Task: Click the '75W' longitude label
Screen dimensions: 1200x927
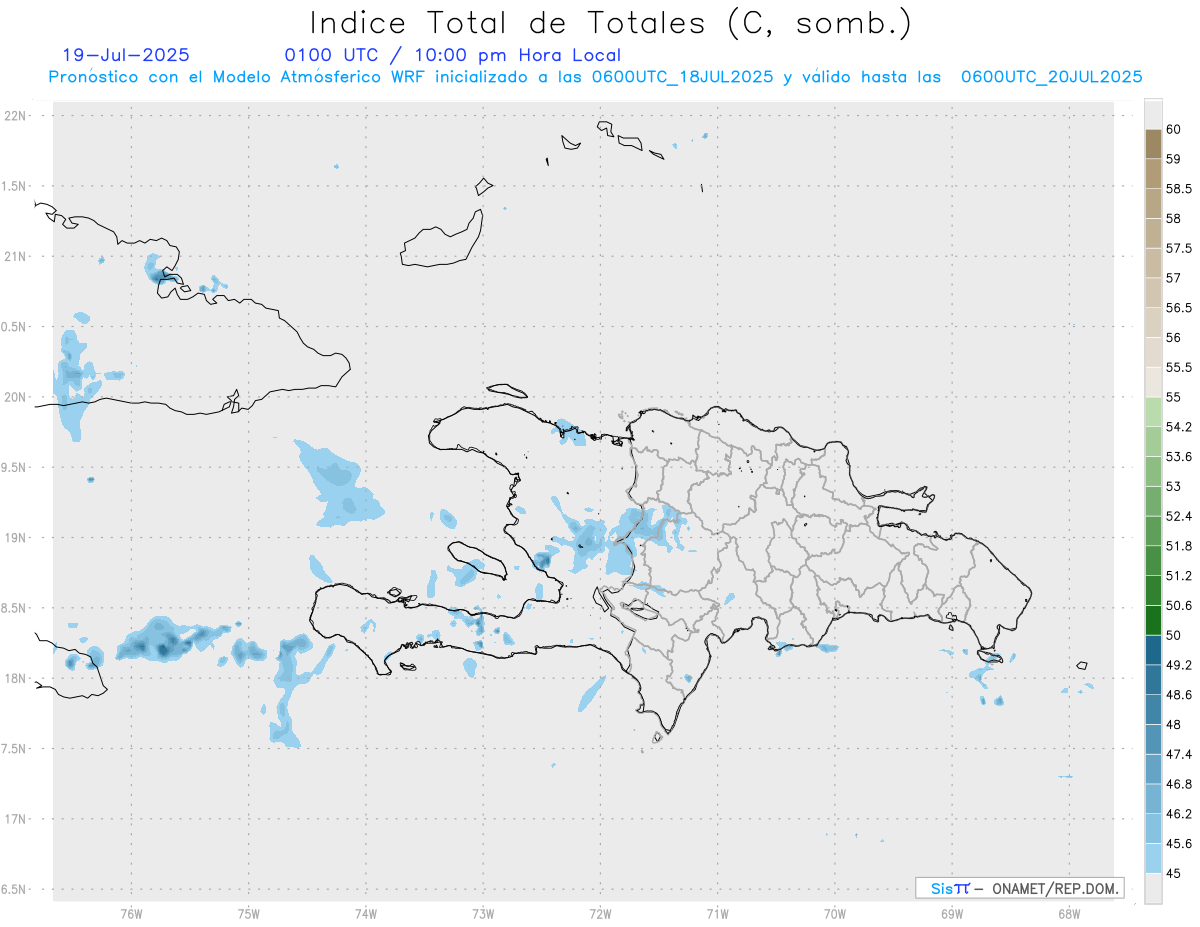Action: pos(248,913)
